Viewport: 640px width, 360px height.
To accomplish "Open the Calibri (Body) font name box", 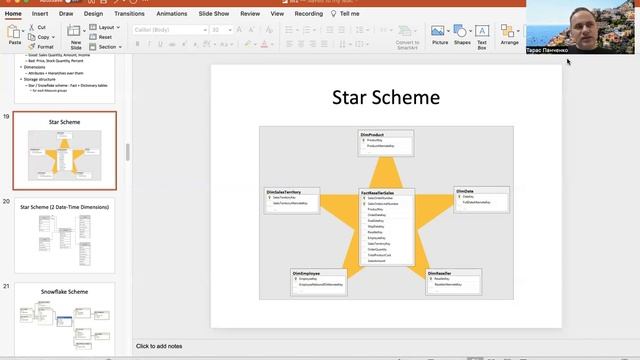I will [x=170, y=30].
